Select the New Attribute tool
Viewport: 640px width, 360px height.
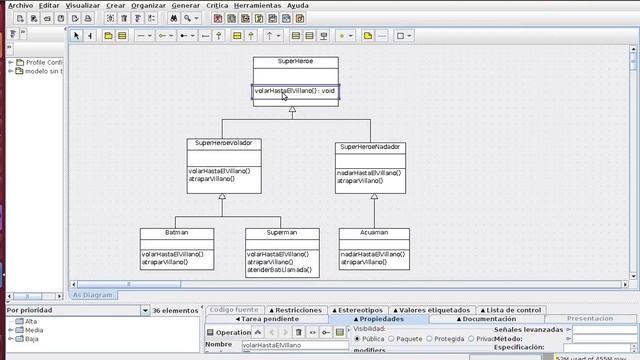(296, 36)
